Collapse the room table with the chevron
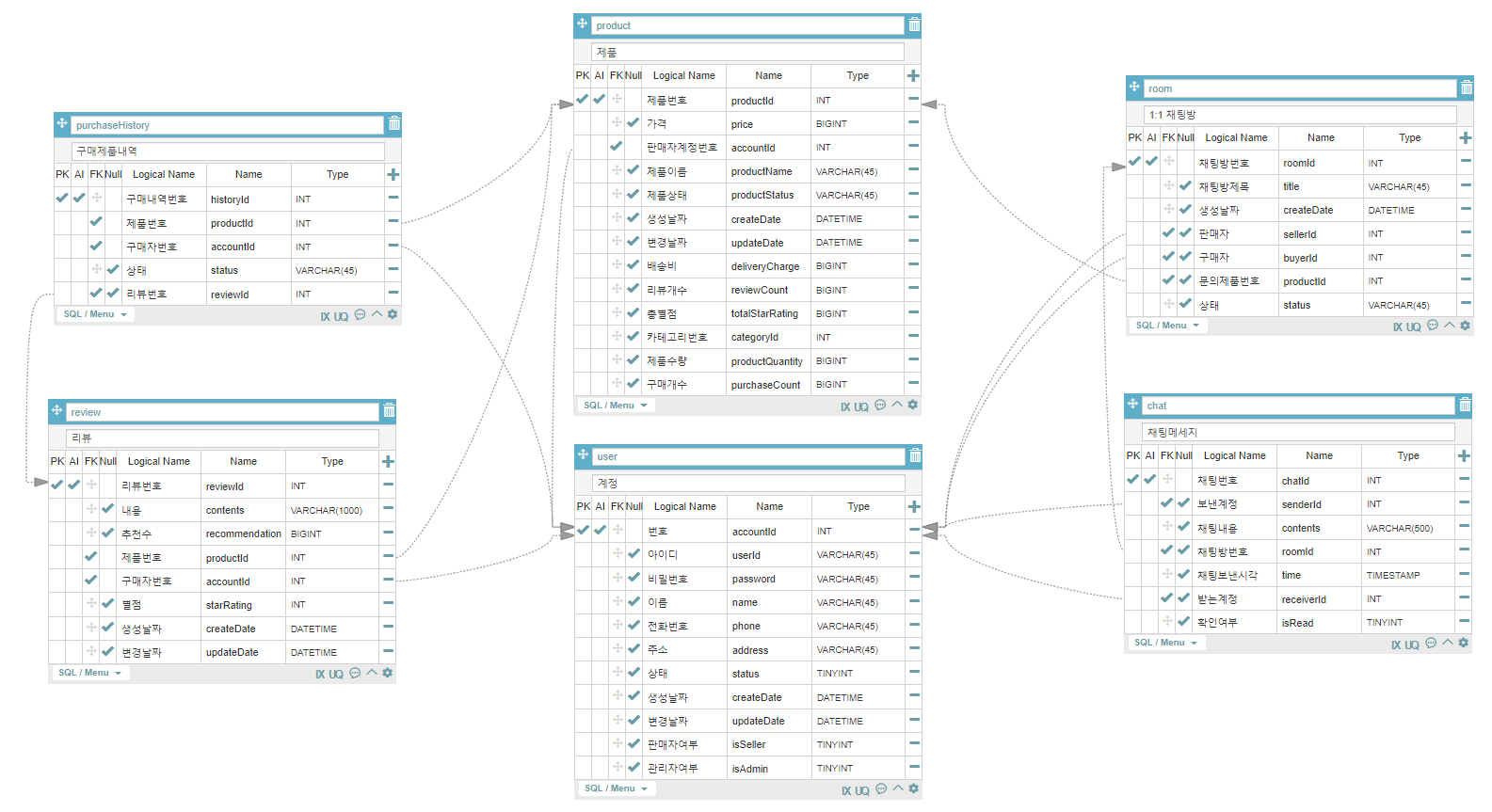1492x812 pixels. (1450, 325)
